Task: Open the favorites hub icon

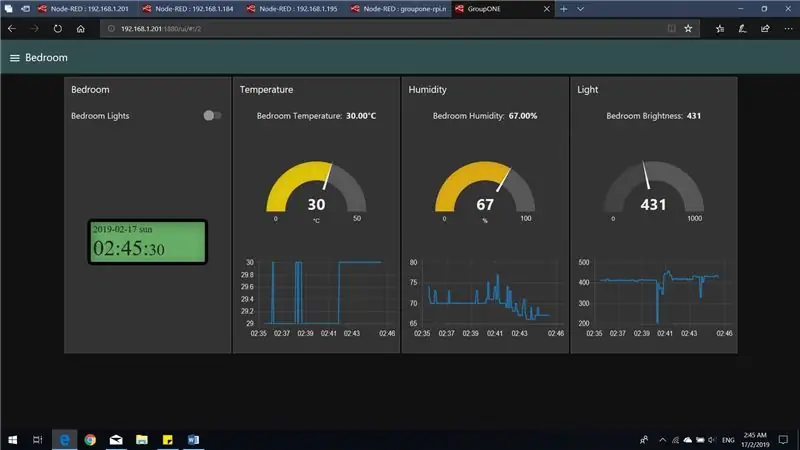Action: click(x=720, y=29)
